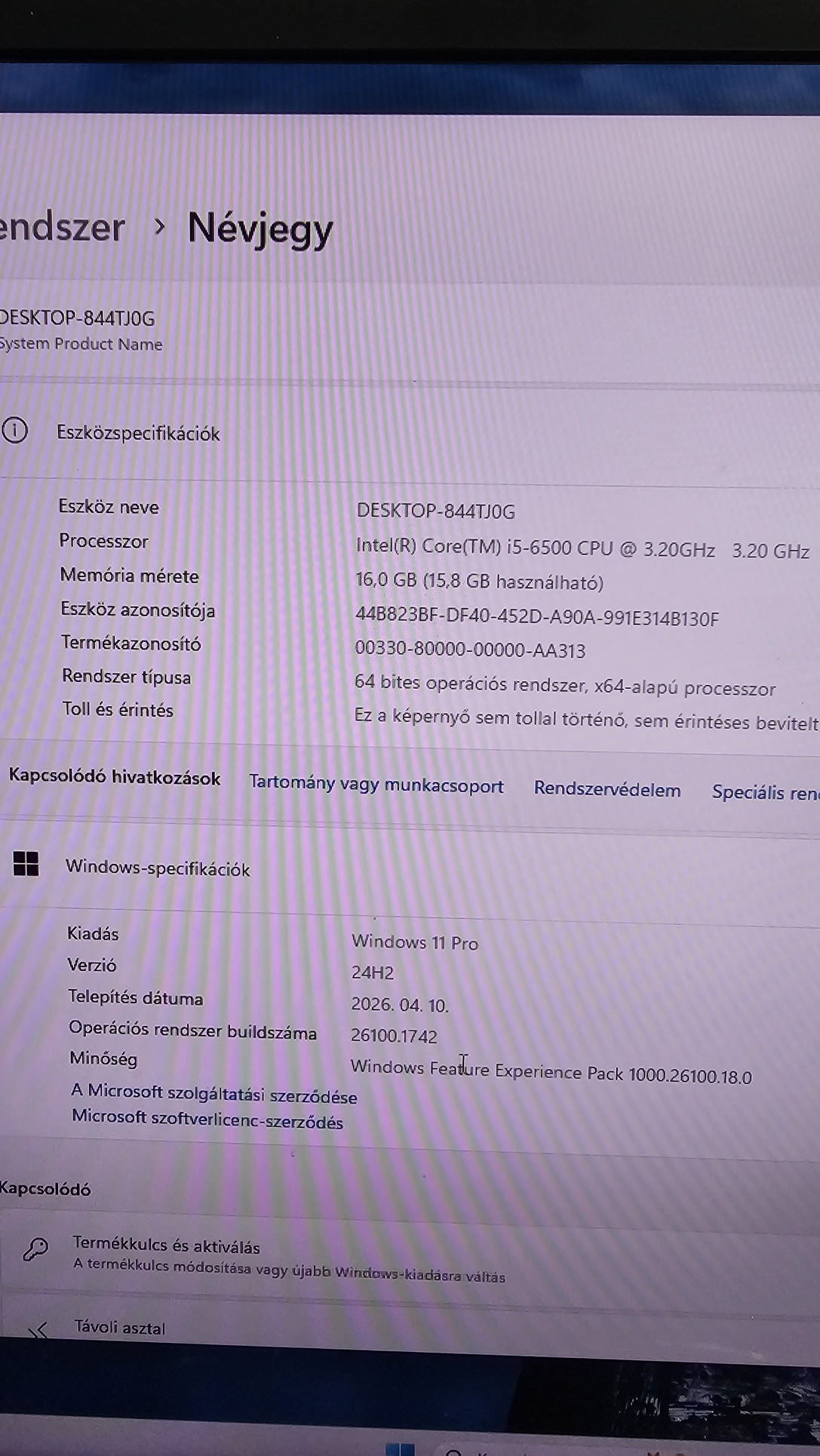Select the install date 2026. 04. 10.
Screen dimensions: 820x1456
pos(400,1004)
